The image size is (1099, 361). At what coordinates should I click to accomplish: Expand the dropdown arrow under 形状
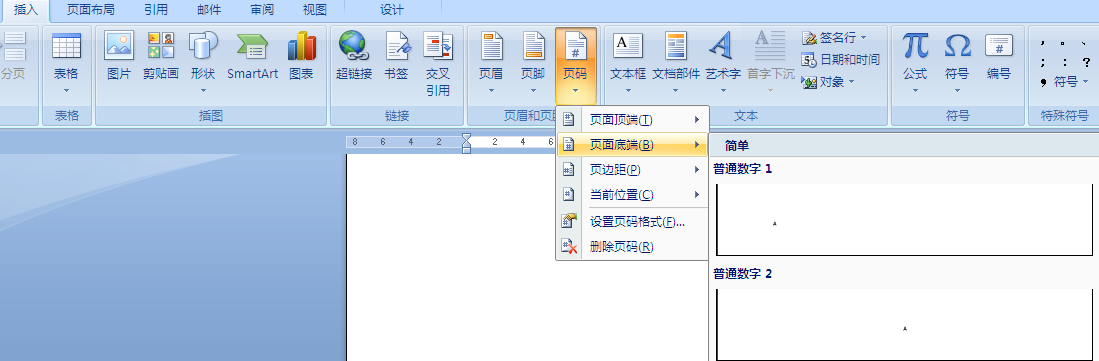point(203,90)
